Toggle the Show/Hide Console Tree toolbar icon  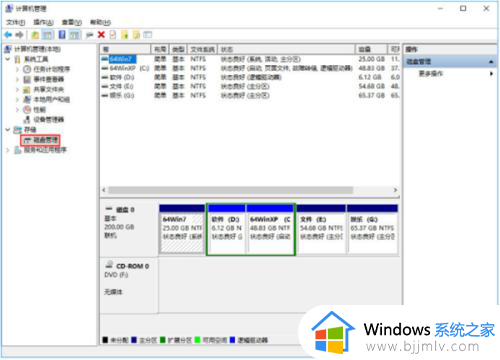pyautogui.click(x=47, y=35)
